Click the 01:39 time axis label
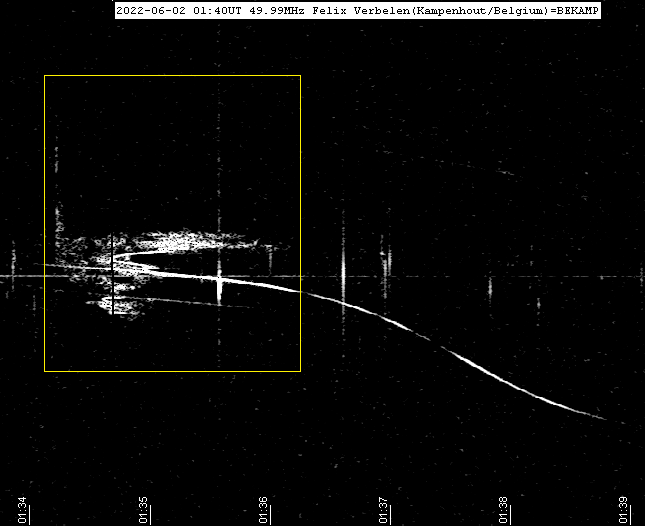This screenshot has width=645, height=526. [x=623, y=510]
